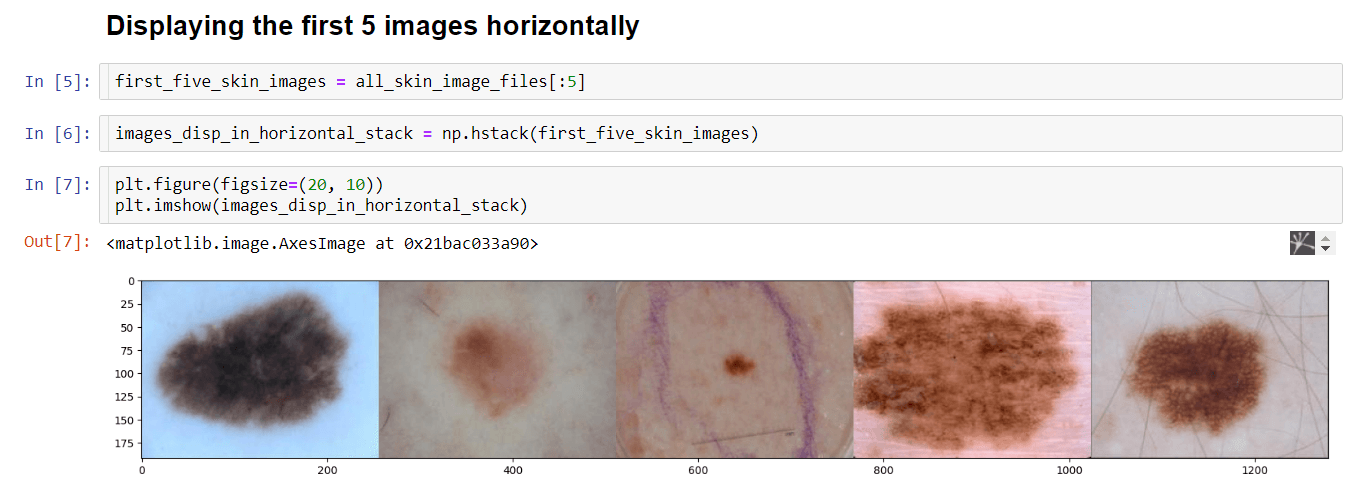This screenshot has width=1362, height=504.
Task: Click the x-axis tick label 800
Action: [883, 469]
